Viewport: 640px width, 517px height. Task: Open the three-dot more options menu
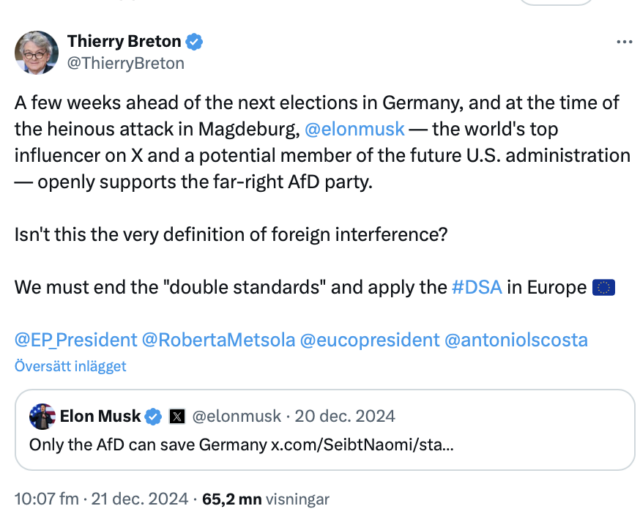pyautogui.click(x=622, y=43)
